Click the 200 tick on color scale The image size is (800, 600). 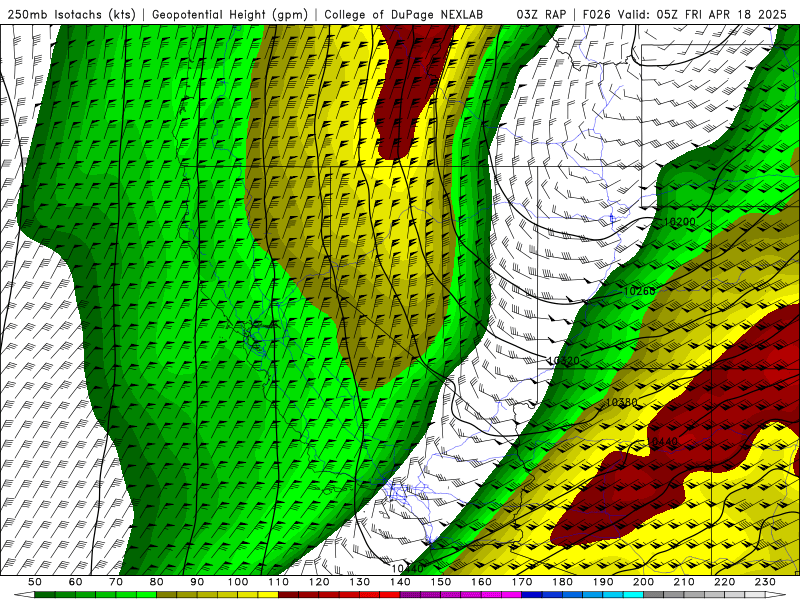[x=643, y=582]
